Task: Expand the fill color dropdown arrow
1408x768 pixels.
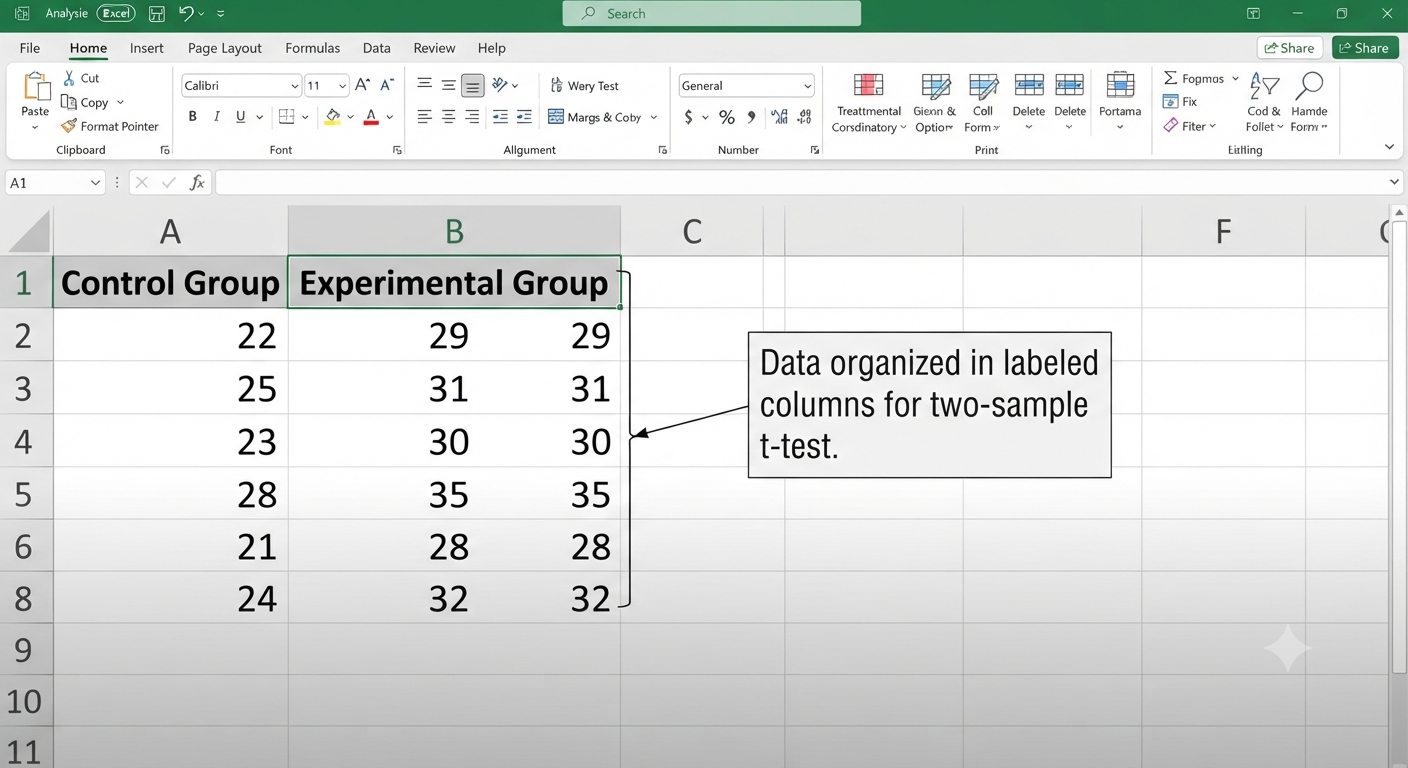Action: pyautogui.click(x=351, y=117)
